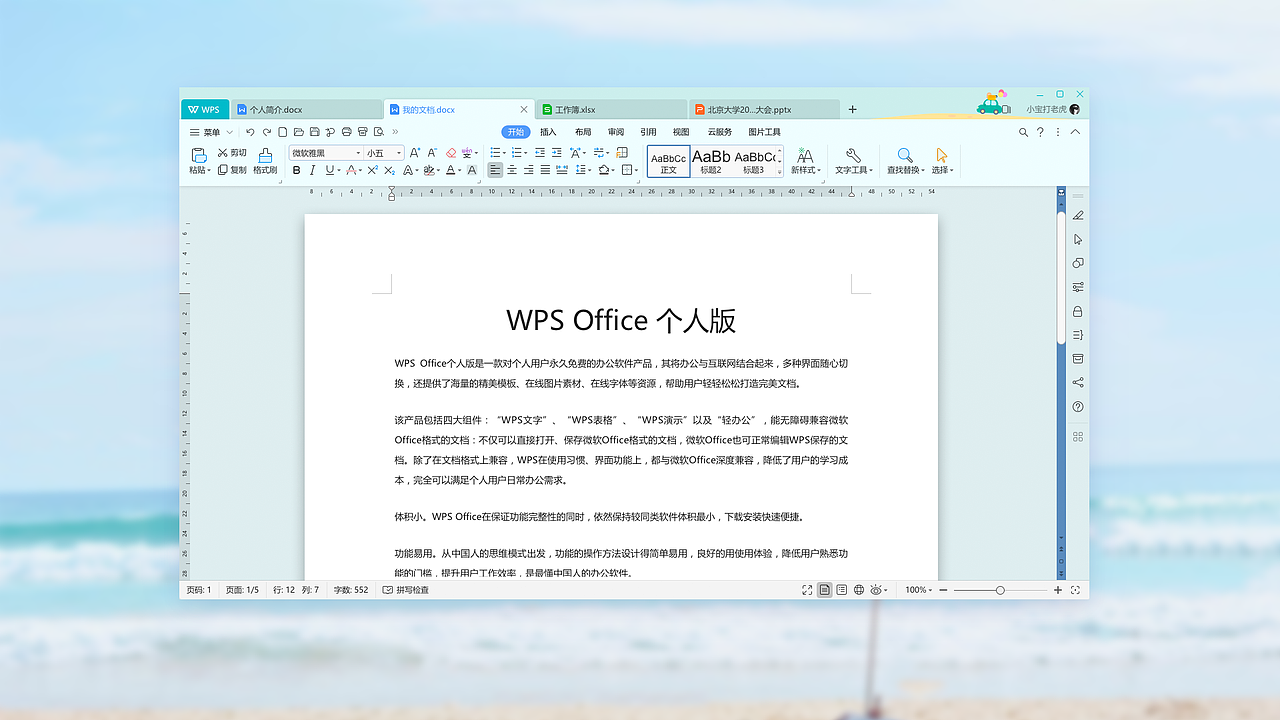The width and height of the screenshot is (1280, 720).
Task: Open the 布局 (Layout) ribbon tab
Action: coord(583,132)
